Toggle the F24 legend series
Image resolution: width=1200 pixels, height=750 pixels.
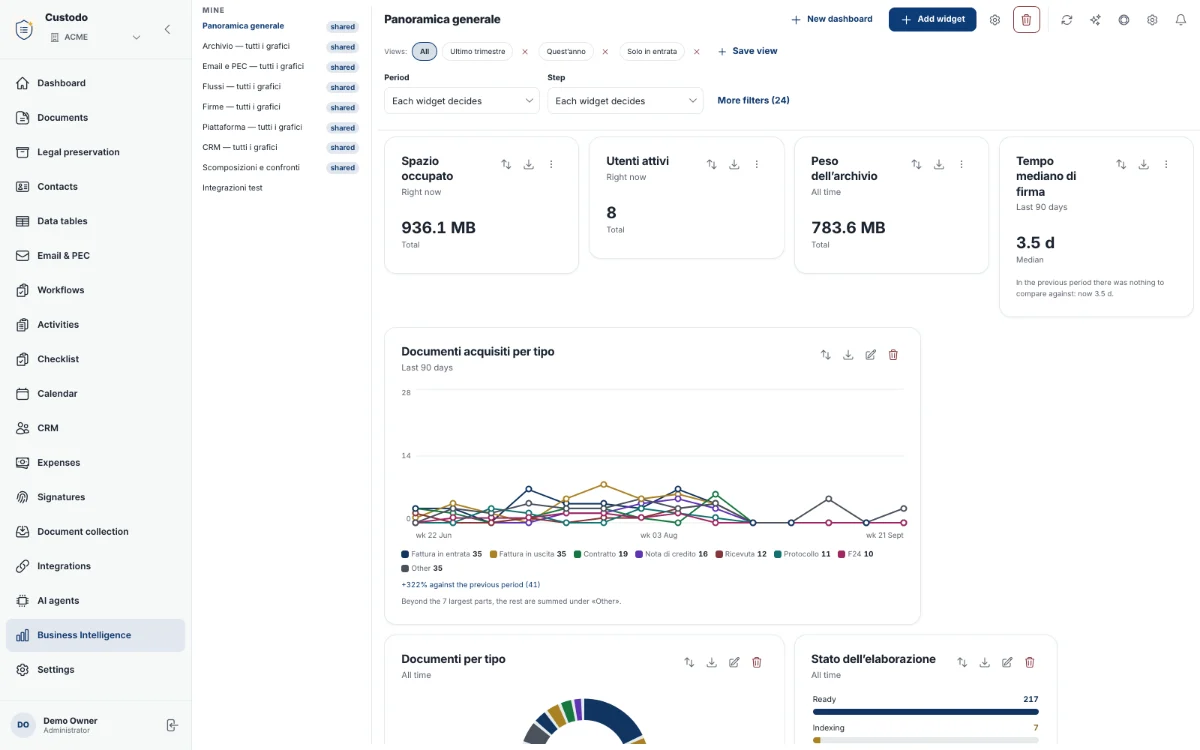[x=856, y=554]
